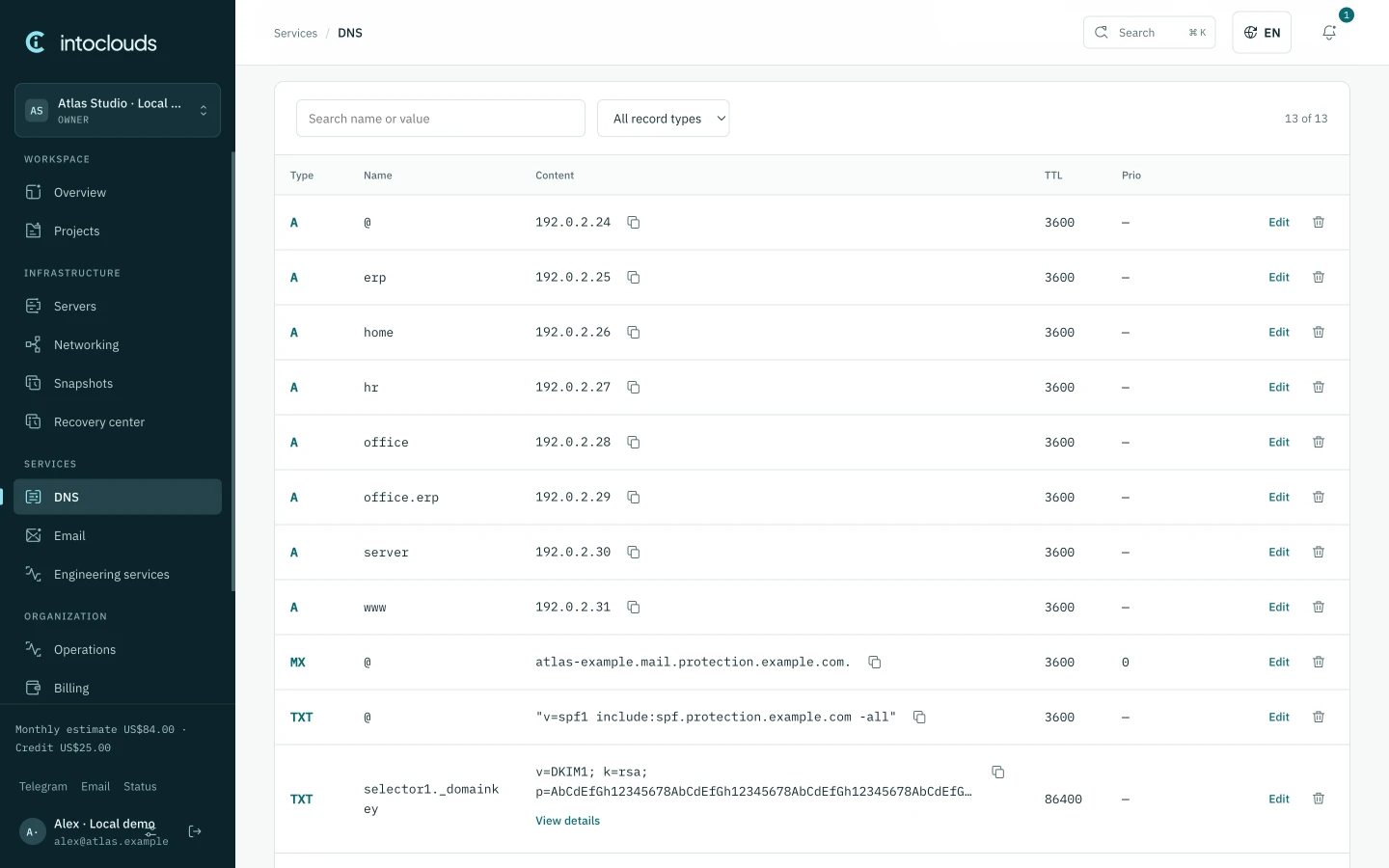Select Email under Services

point(118,536)
